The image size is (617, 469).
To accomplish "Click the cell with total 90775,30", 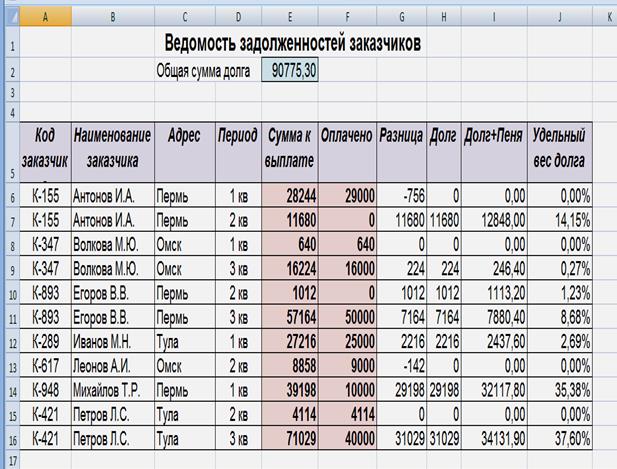I will 290,70.
